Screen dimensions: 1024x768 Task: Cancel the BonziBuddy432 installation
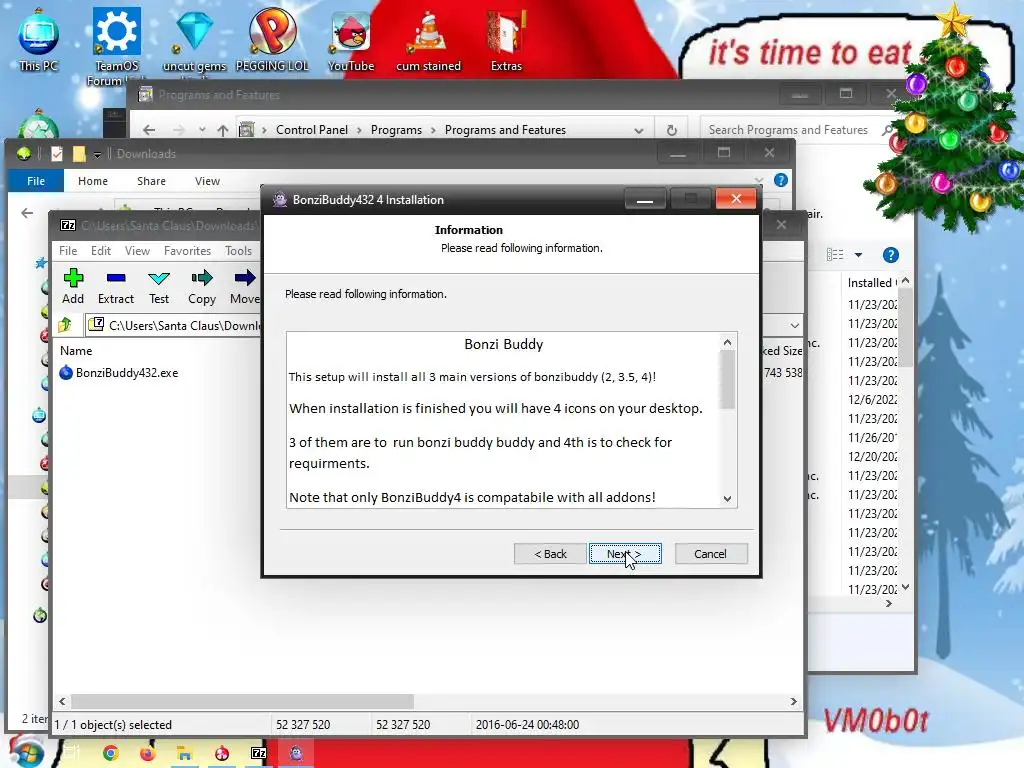(x=711, y=554)
